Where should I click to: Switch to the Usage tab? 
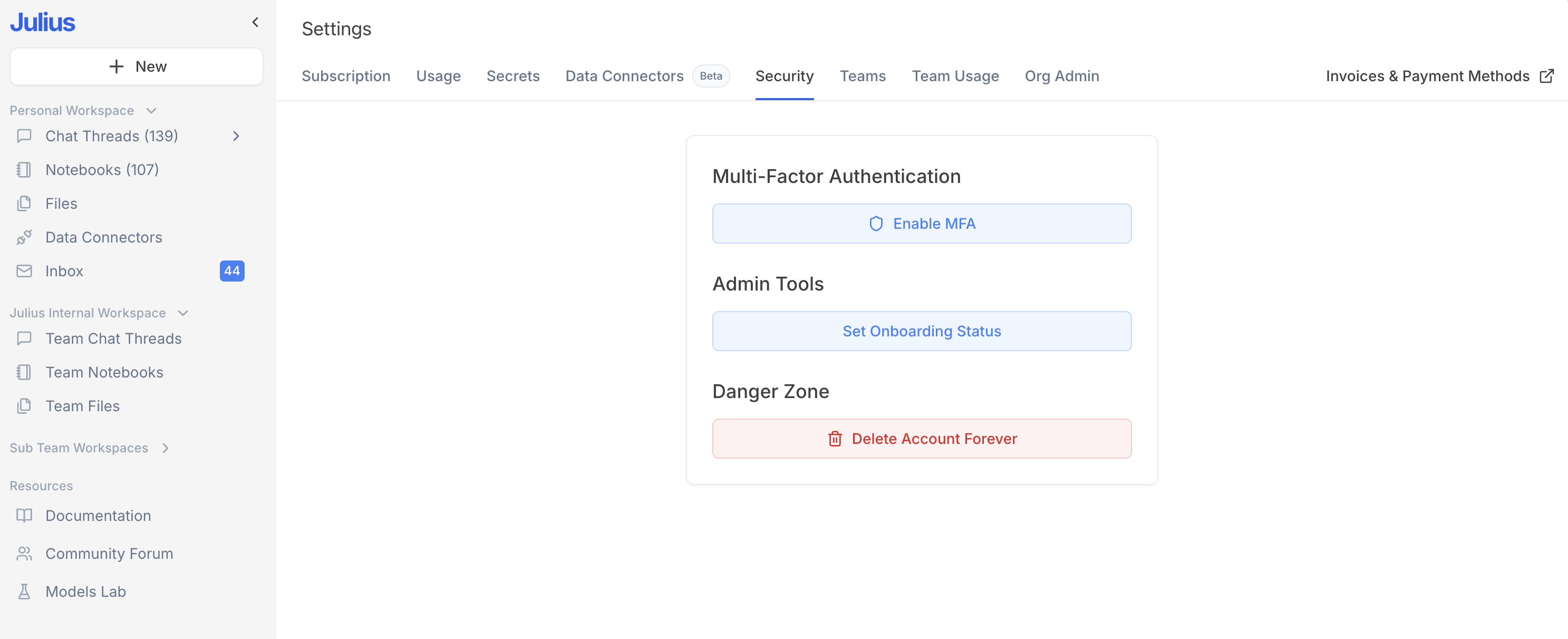pyautogui.click(x=438, y=76)
